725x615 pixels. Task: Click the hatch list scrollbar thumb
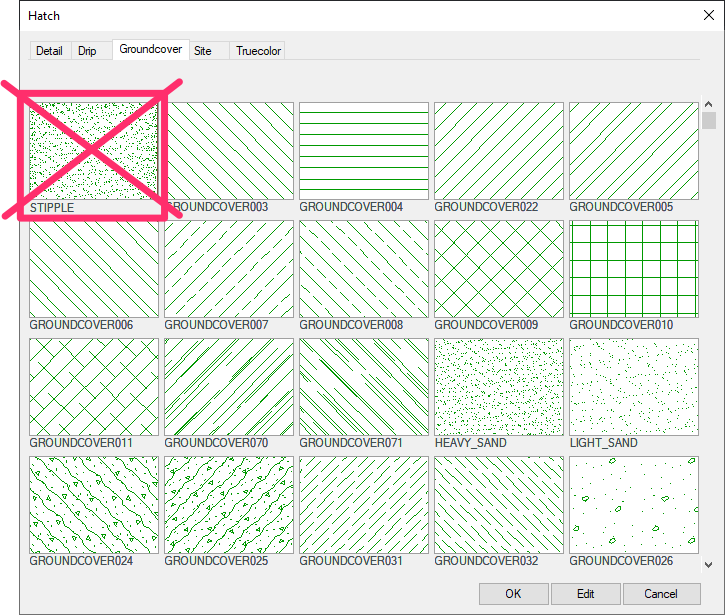(709, 120)
